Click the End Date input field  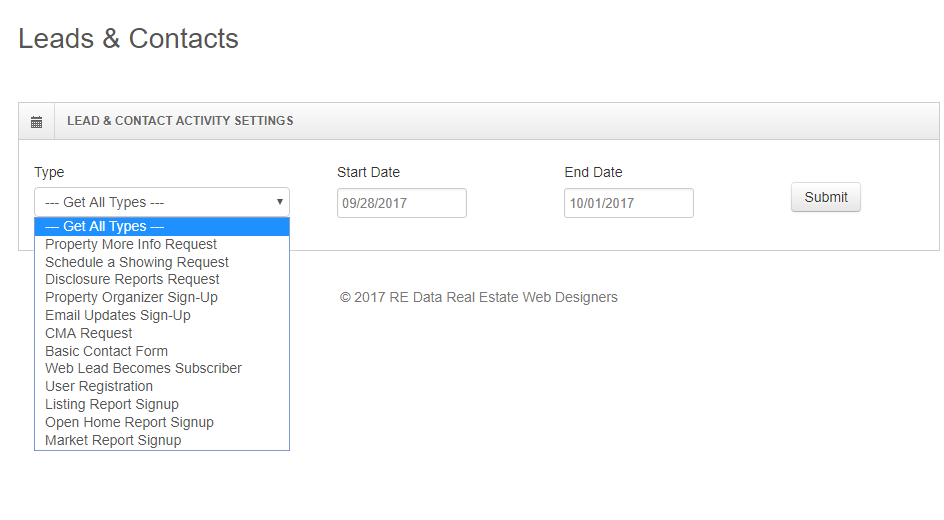point(629,203)
